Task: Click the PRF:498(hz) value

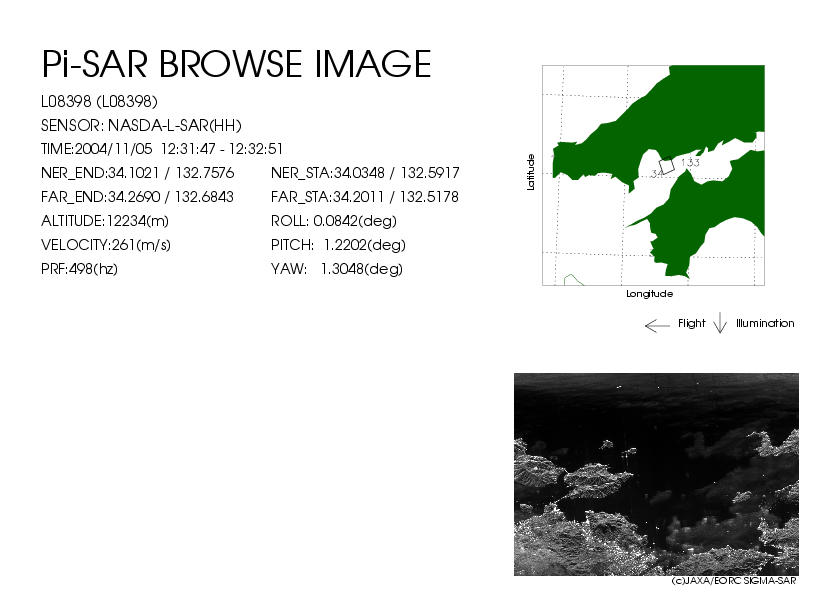Action: [x=79, y=269]
